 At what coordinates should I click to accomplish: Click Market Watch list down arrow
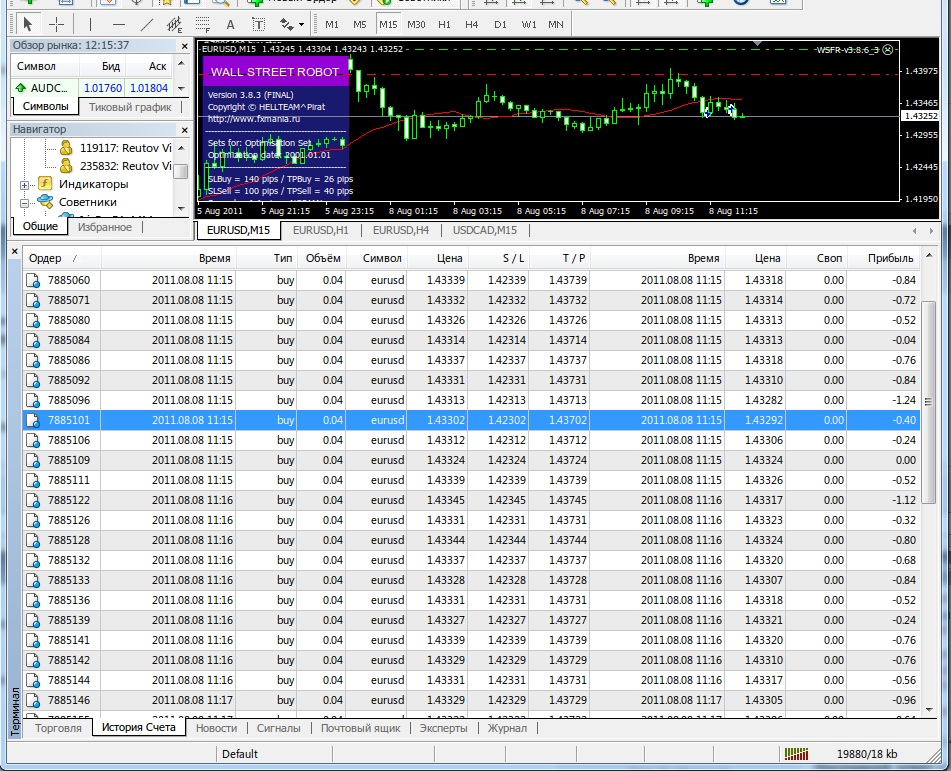[181, 89]
